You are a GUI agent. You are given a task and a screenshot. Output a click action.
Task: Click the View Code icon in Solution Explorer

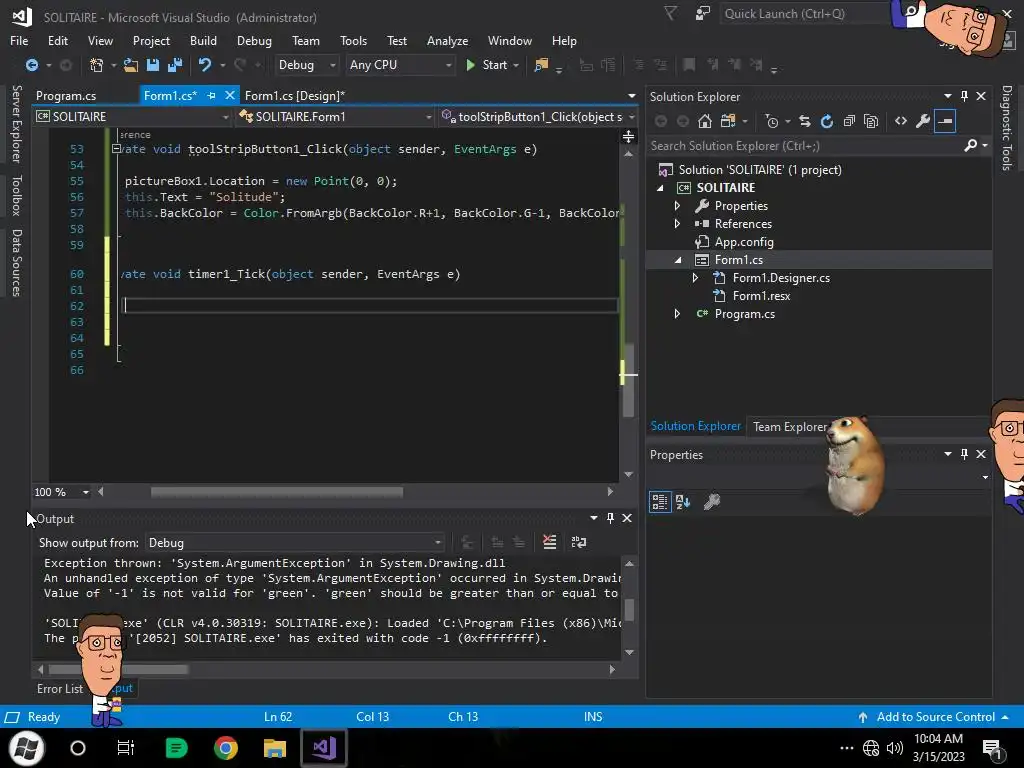coord(901,121)
